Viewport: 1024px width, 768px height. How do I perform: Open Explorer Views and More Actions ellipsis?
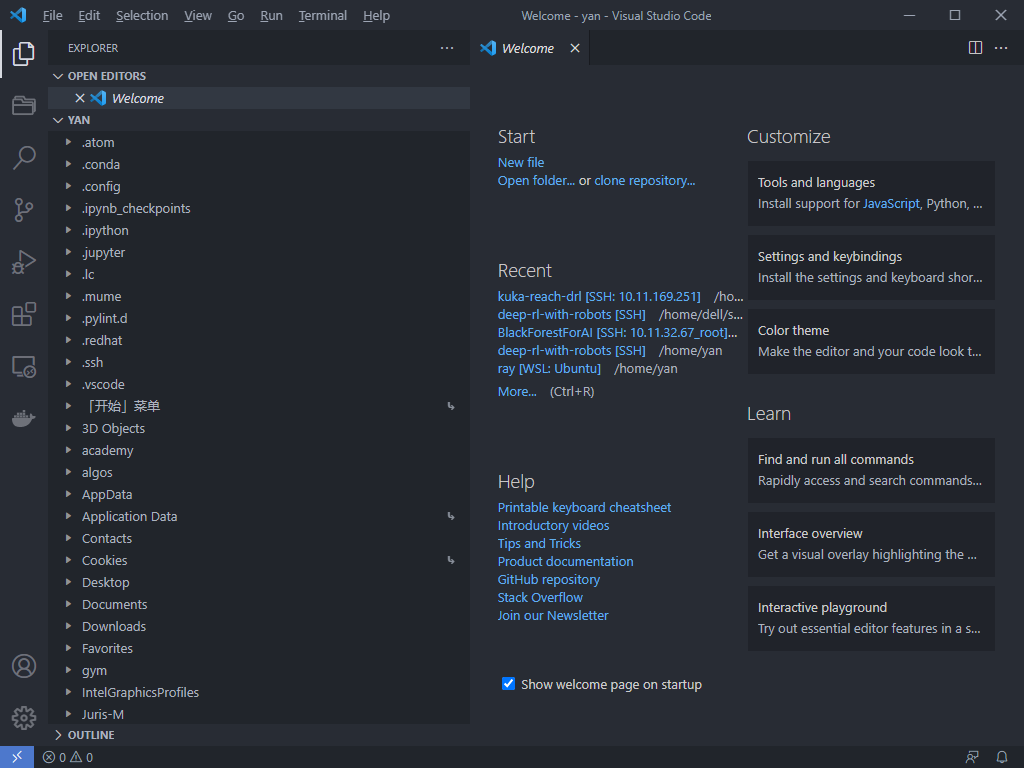point(447,48)
